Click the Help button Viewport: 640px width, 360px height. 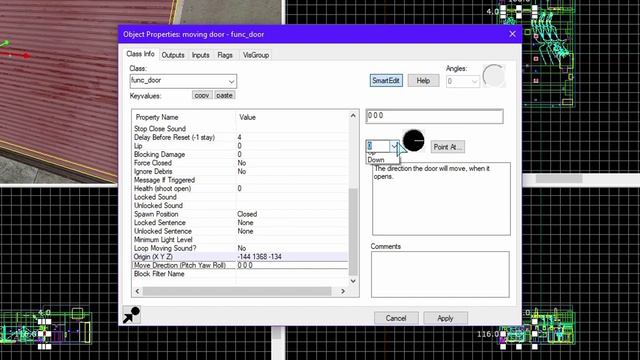pos(423,81)
